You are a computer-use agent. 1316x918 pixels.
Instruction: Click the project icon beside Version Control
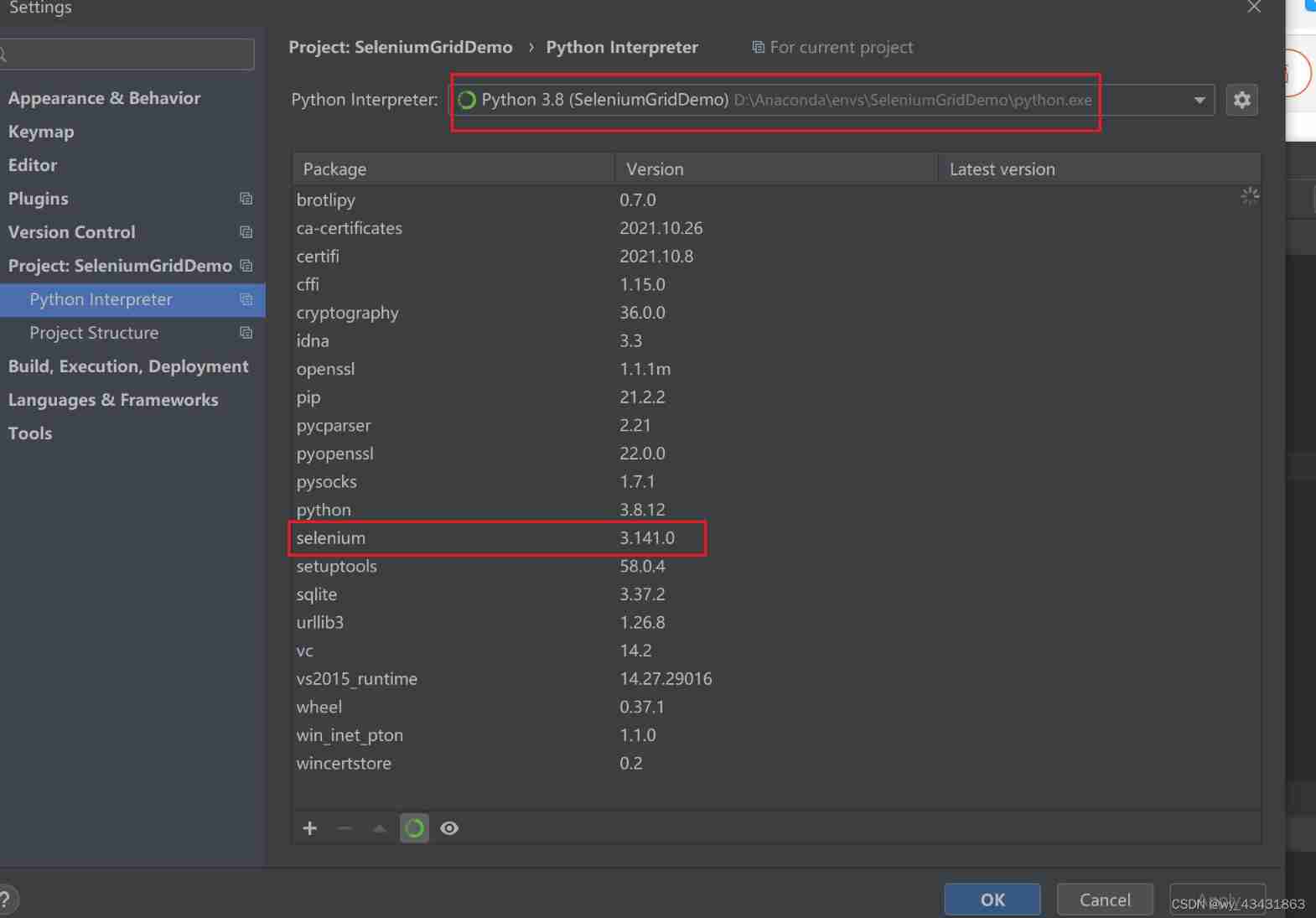point(246,232)
